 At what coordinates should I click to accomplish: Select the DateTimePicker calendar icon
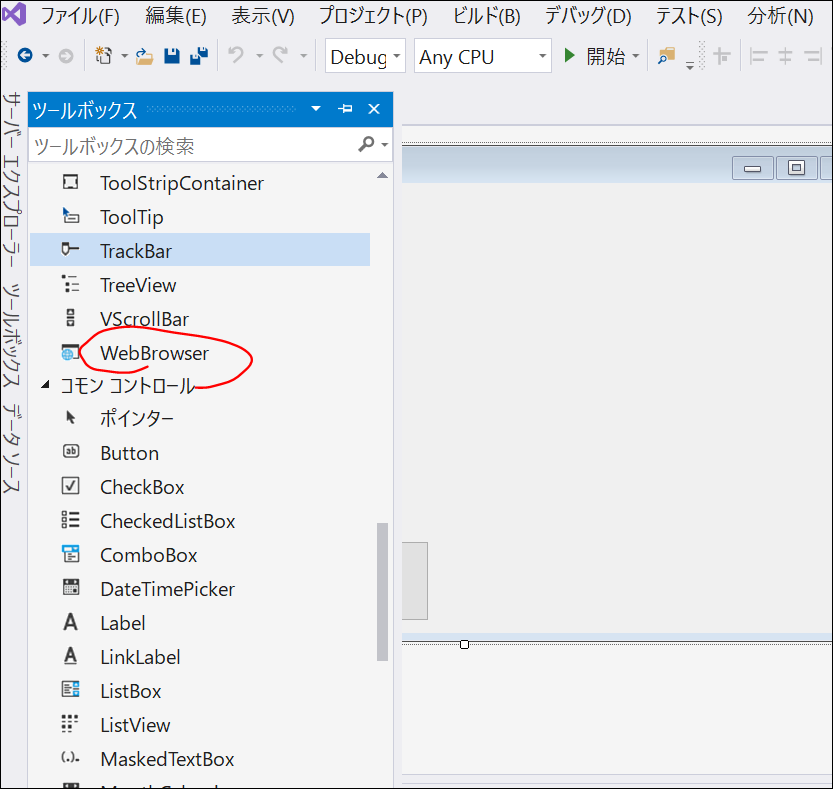tap(71, 588)
